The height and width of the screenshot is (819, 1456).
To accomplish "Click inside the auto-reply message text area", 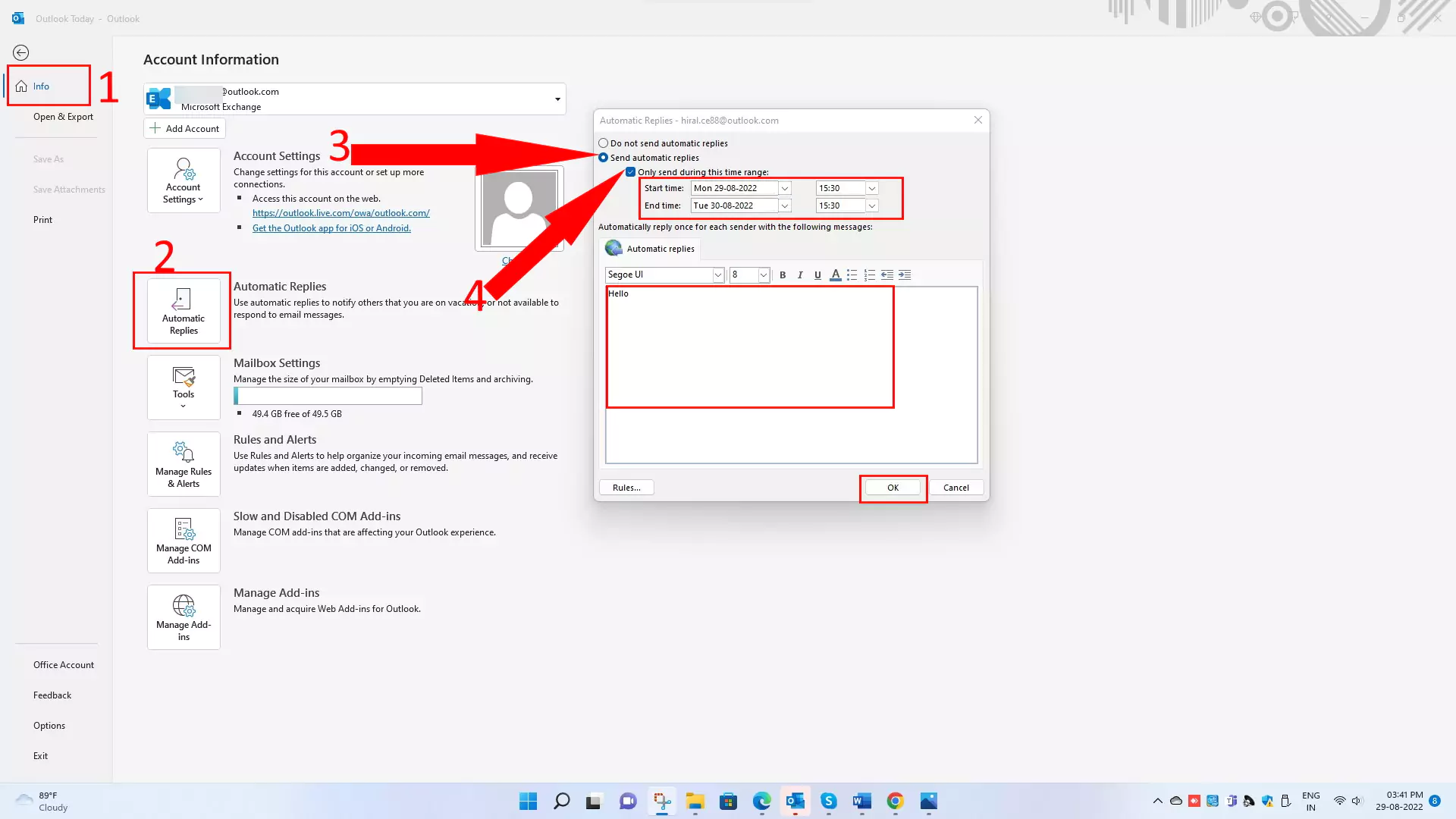I will pos(791,375).
